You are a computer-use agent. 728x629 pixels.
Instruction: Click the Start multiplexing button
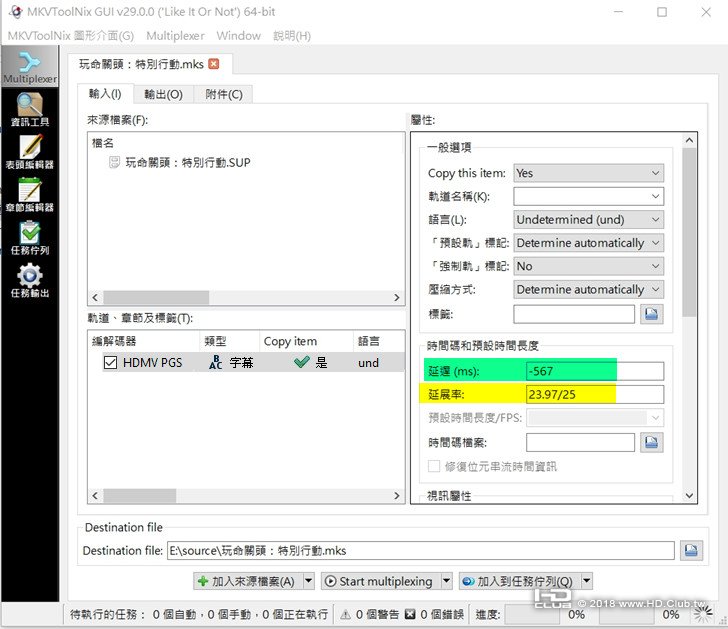381,581
